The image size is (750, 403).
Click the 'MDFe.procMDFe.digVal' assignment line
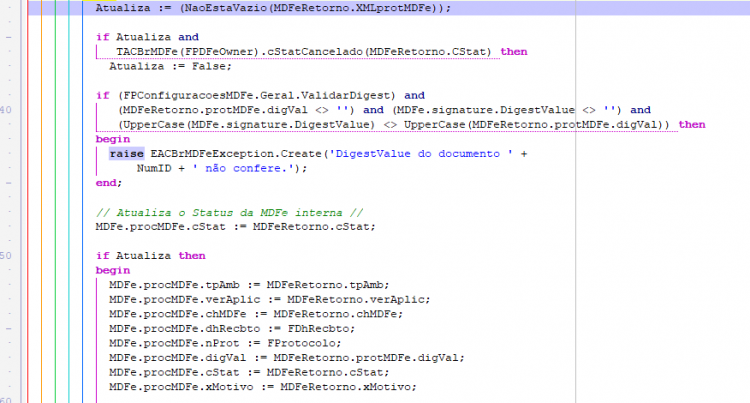(287, 358)
